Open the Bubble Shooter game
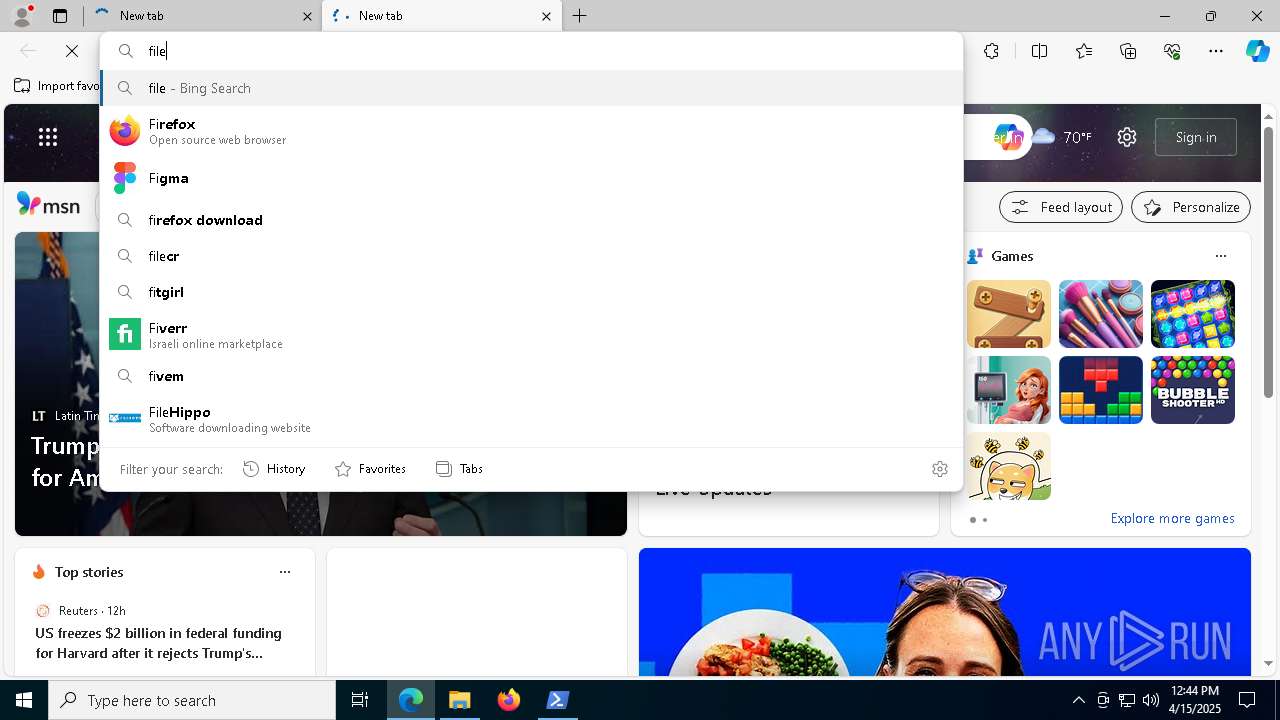1280x720 pixels. pyautogui.click(x=1193, y=390)
